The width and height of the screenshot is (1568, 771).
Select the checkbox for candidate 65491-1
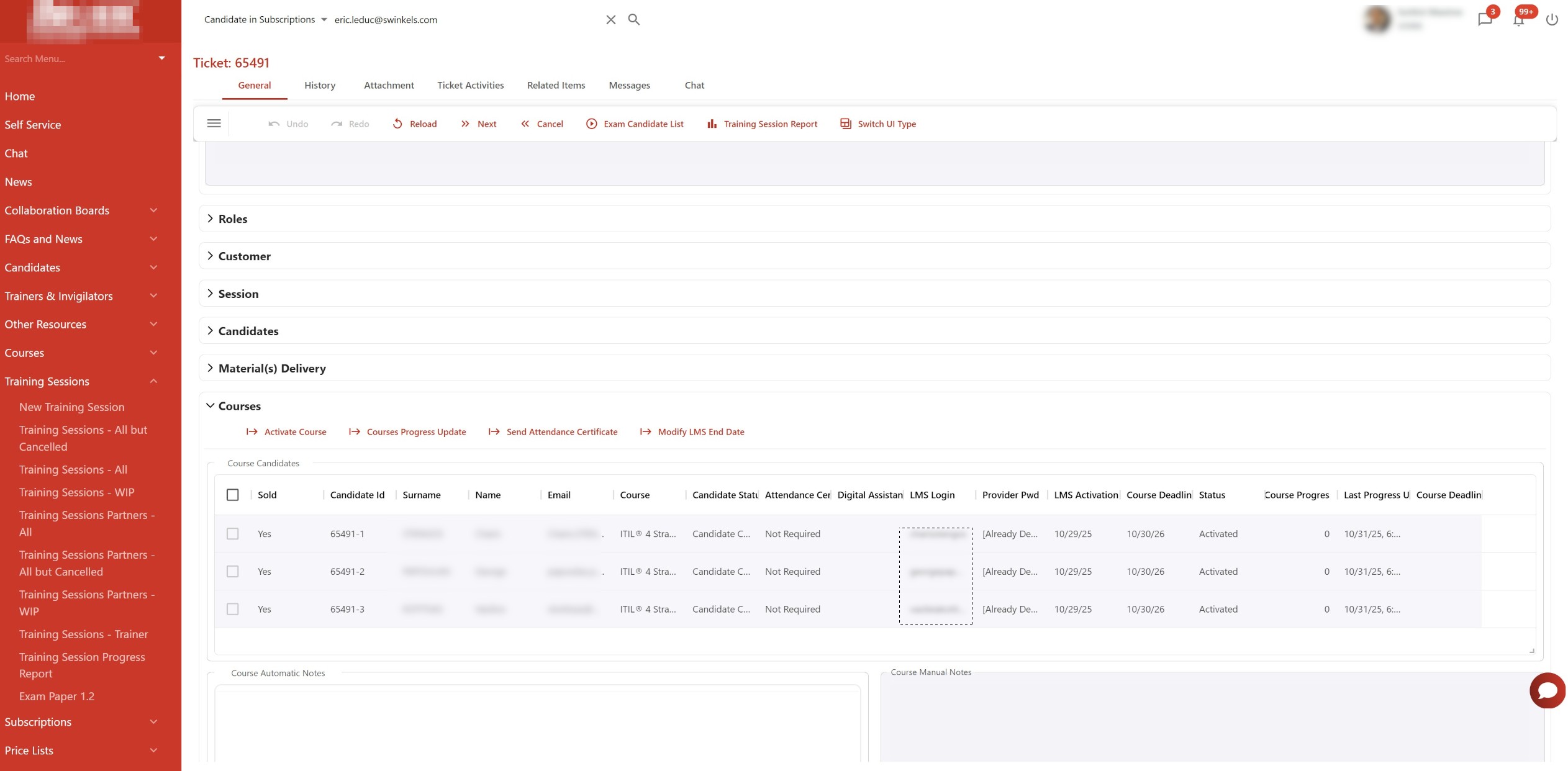[x=233, y=533]
